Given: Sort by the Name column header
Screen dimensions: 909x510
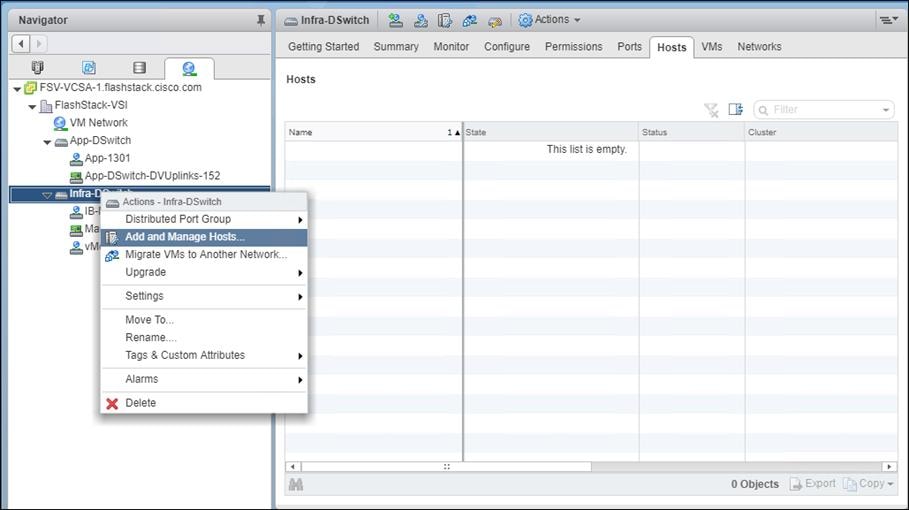Looking at the screenshot, I should click(374, 132).
